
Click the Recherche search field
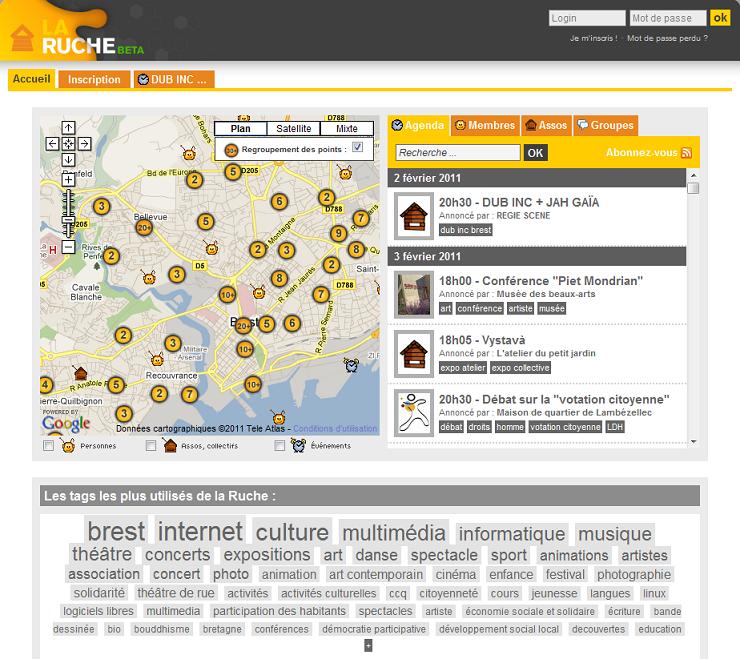pos(458,152)
